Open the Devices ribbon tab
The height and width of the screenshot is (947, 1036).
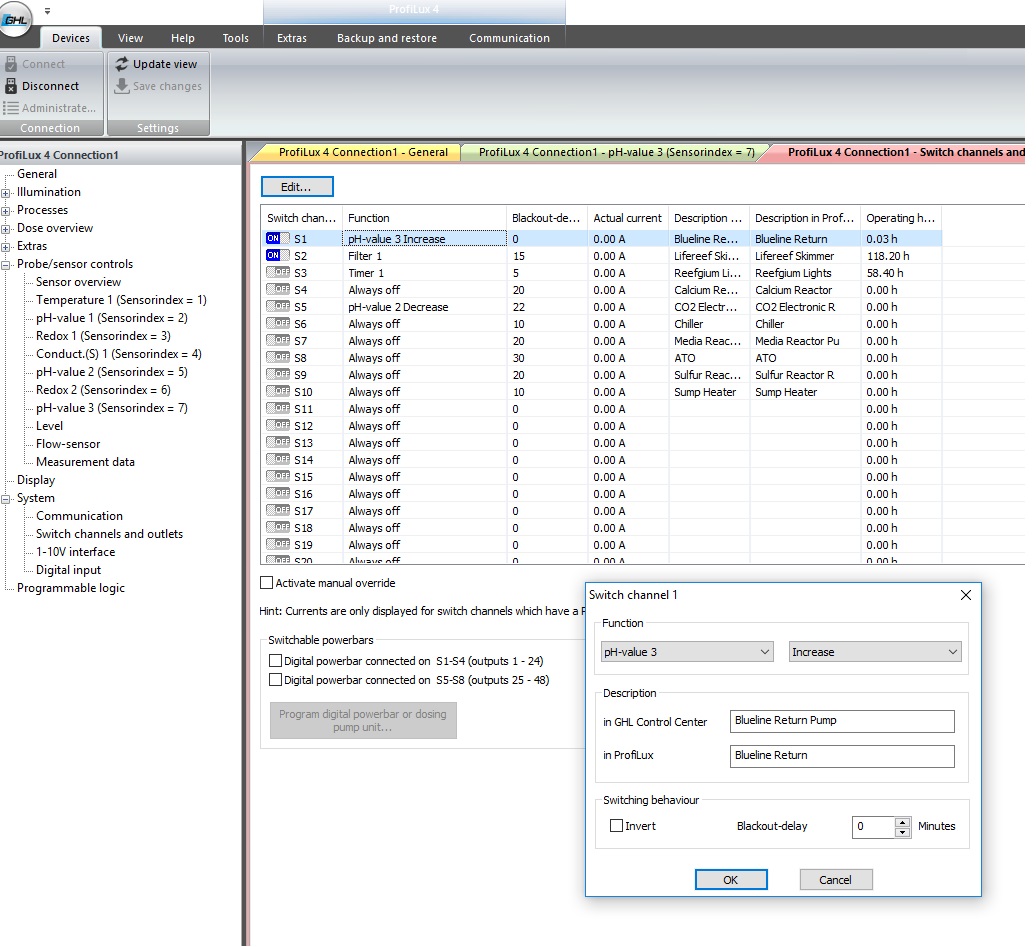[x=71, y=38]
